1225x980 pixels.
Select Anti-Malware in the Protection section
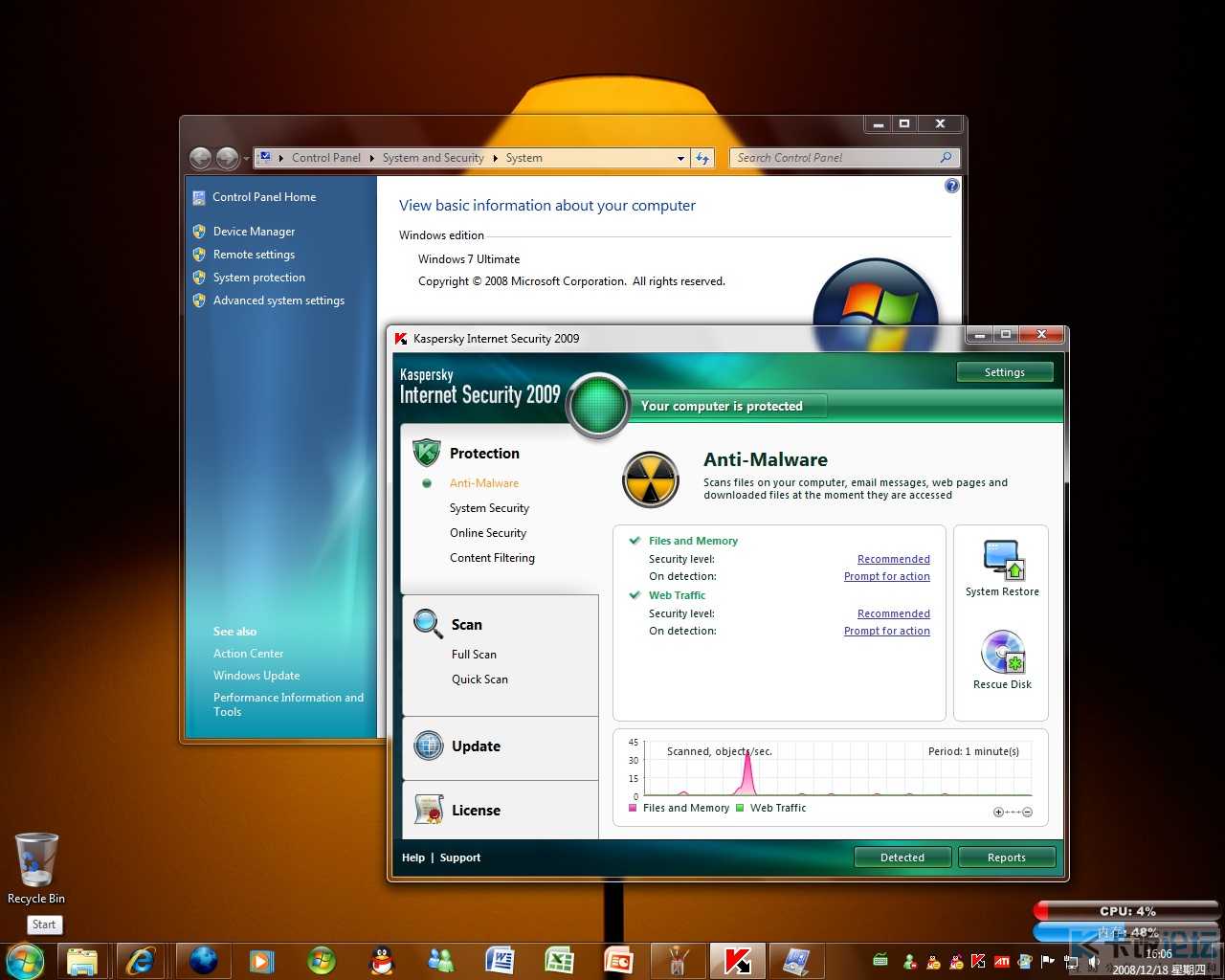(484, 483)
